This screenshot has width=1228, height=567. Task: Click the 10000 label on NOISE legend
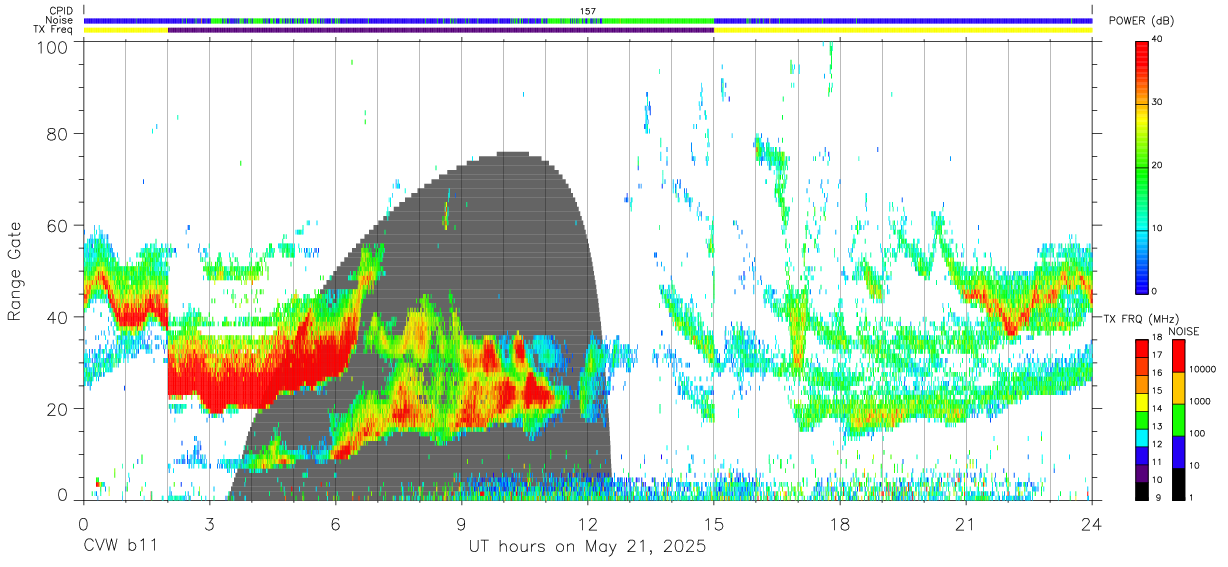click(1203, 369)
